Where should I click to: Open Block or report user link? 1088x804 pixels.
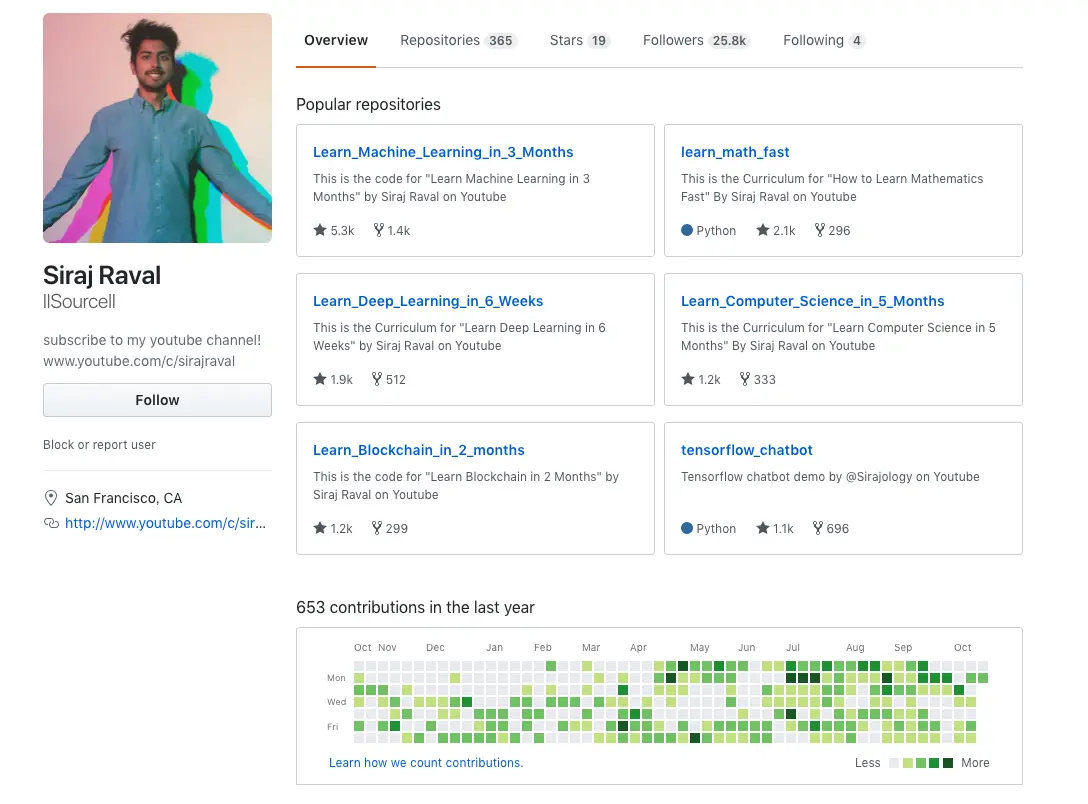[x=99, y=445]
